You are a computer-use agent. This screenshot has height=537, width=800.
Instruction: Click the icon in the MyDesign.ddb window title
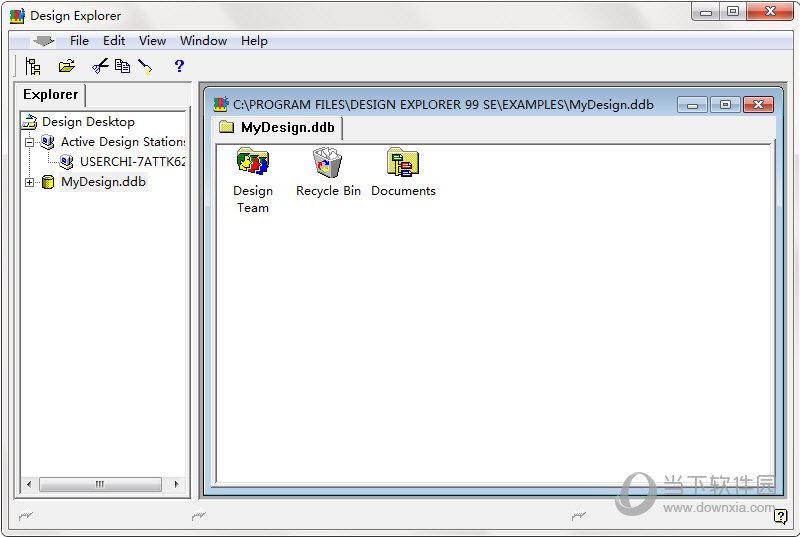coord(221,105)
